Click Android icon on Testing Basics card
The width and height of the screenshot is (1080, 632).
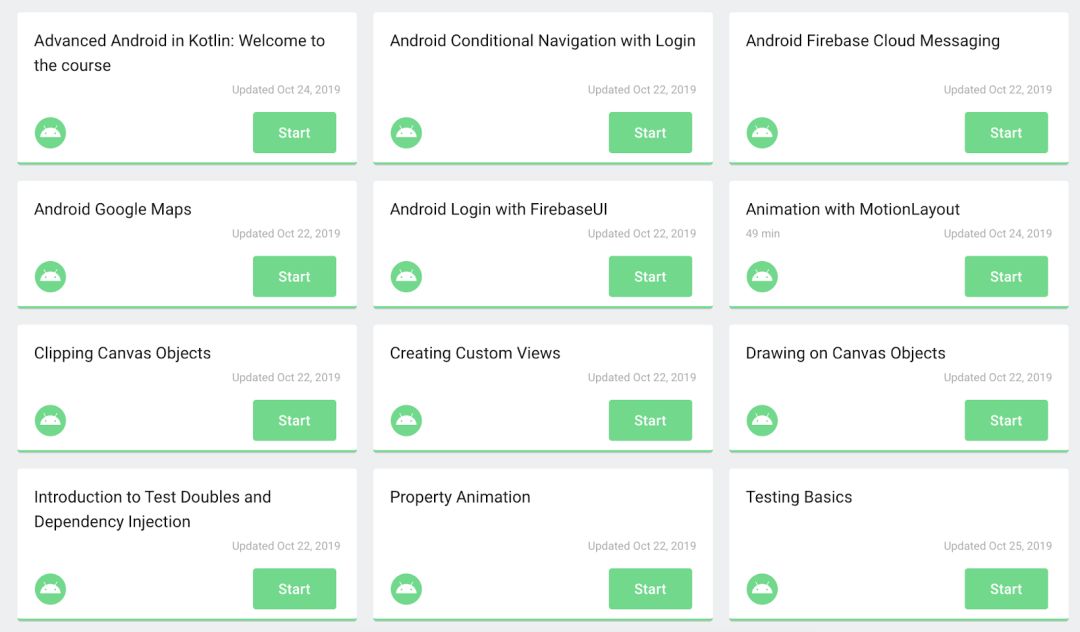(762, 589)
